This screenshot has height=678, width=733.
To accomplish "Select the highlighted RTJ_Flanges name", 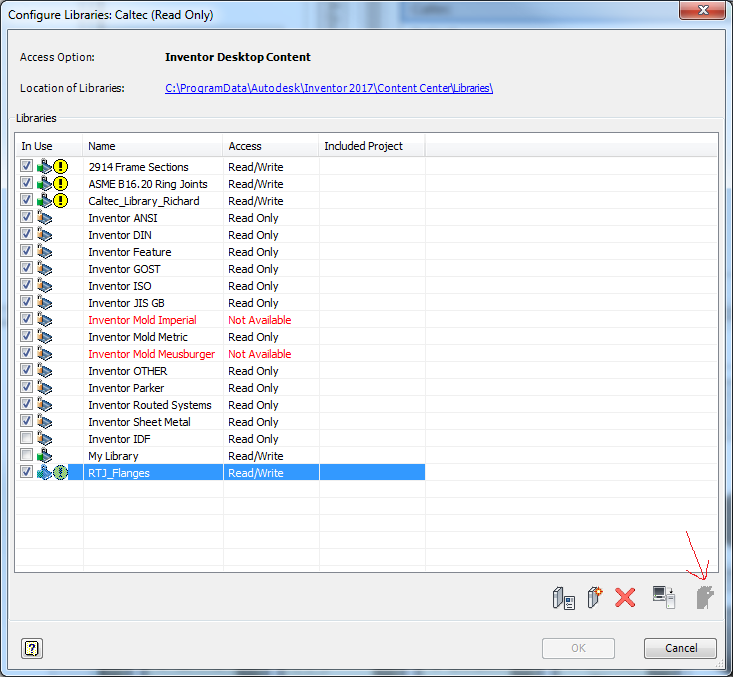I will pos(119,473).
